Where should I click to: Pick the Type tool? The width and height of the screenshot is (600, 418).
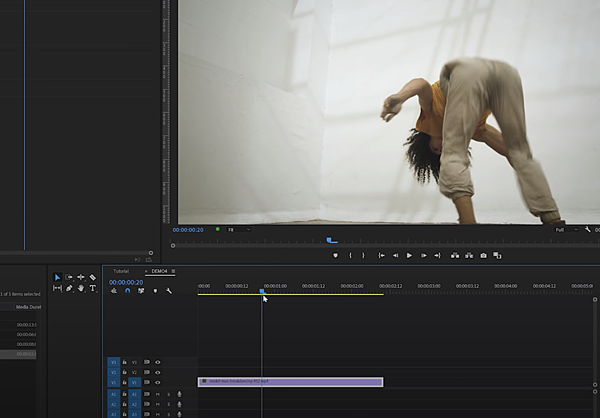(93, 288)
